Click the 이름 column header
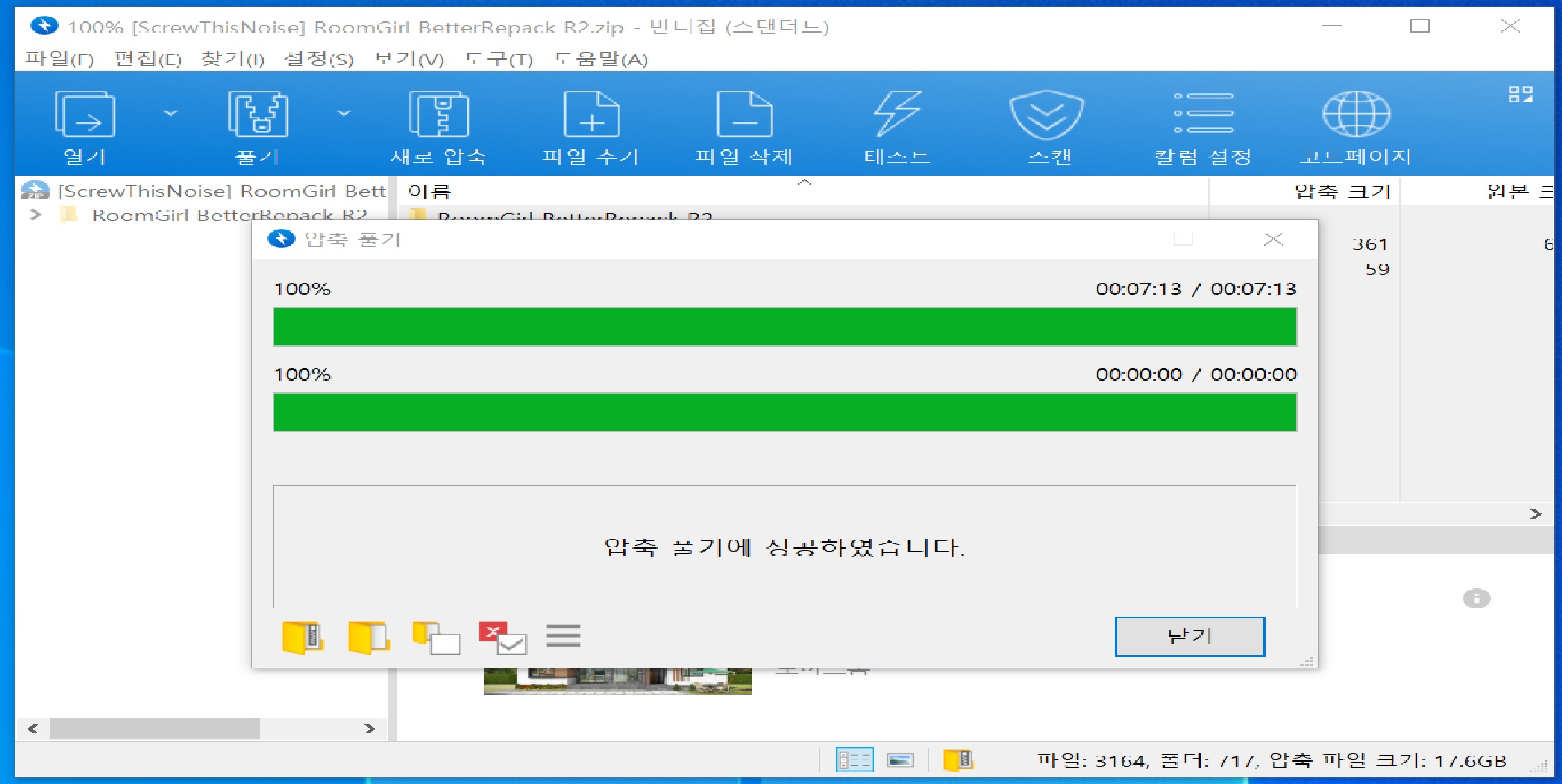Image resolution: width=1562 pixels, height=784 pixels. [429, 192]
